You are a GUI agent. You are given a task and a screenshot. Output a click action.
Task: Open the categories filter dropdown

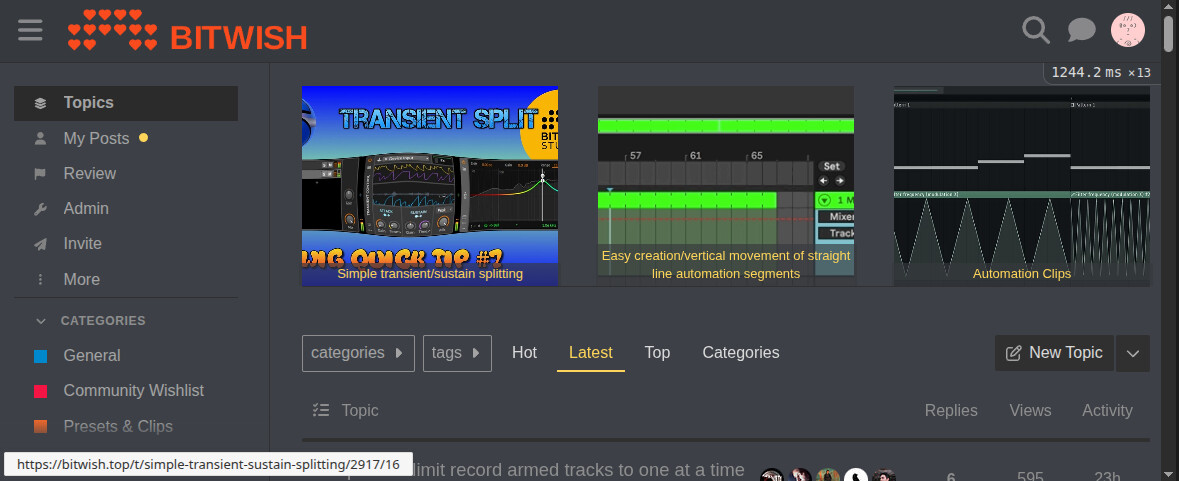tap(358, 353)
